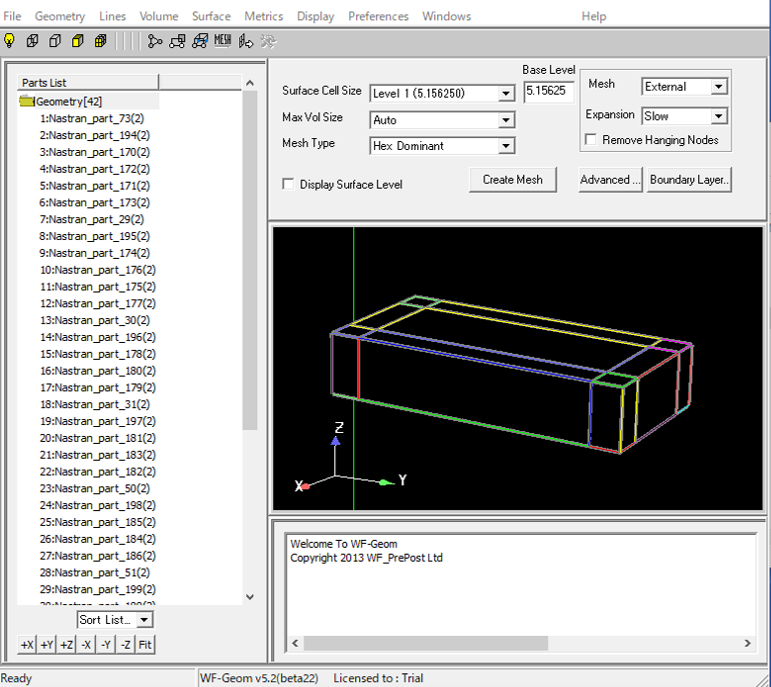Open the Help menu
Viewport: 771px width, 687px height.
pyautogui.click(x=593, y=16)
